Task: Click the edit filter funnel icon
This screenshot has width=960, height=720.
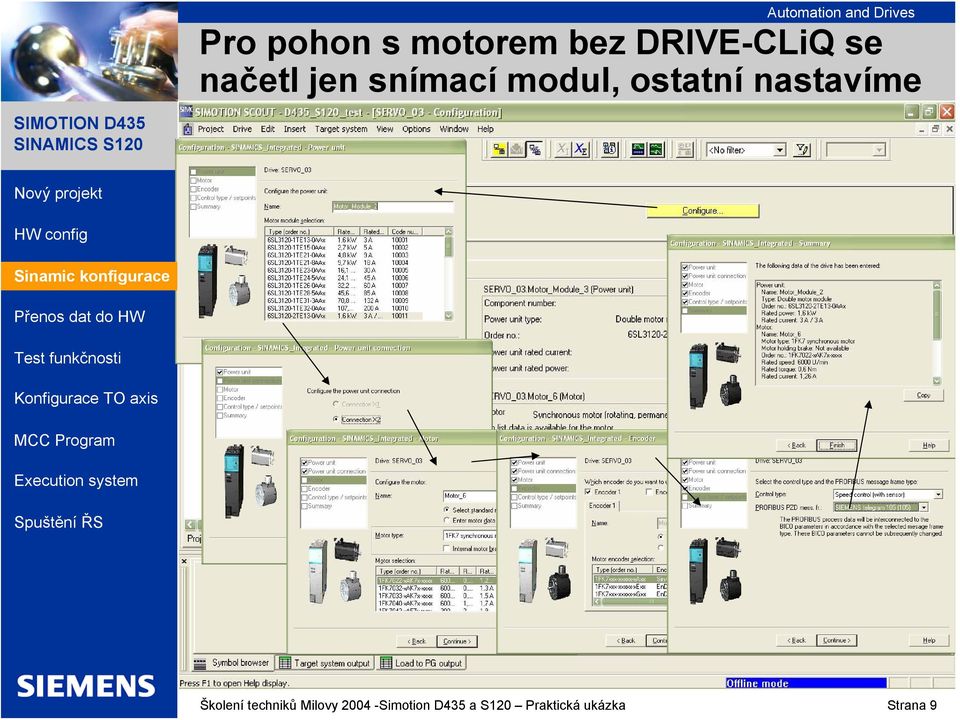Action: tap(801, 149)
